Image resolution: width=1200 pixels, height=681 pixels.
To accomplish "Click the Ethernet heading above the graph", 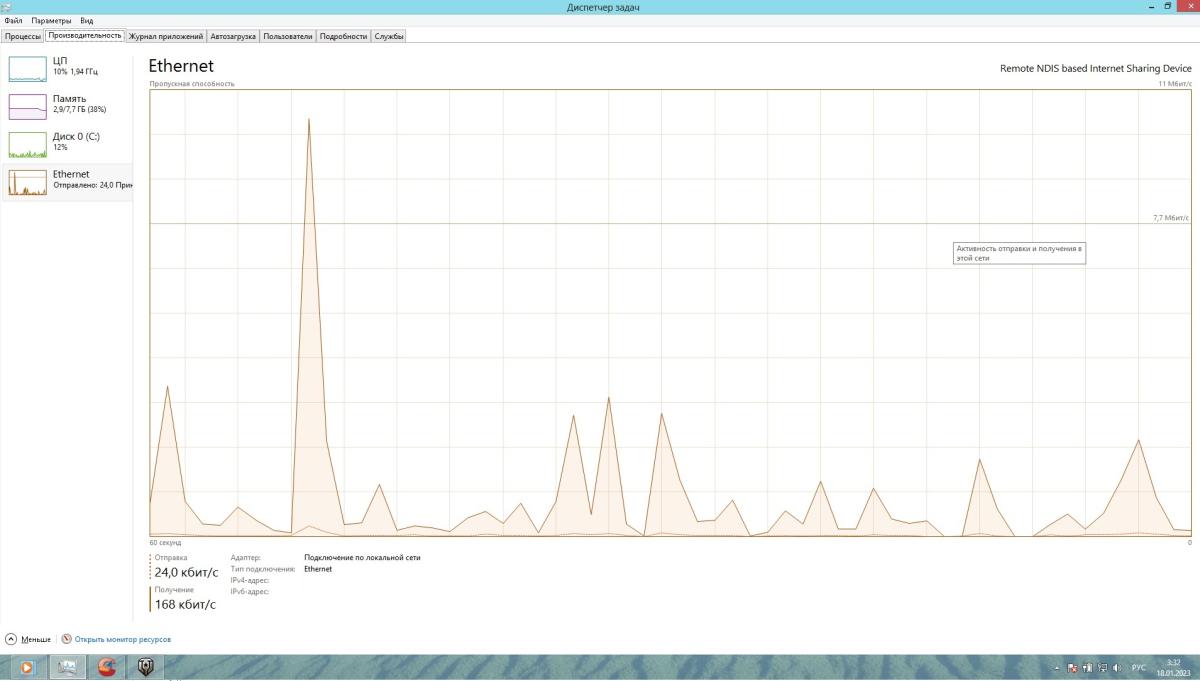I will click(181, 66).
